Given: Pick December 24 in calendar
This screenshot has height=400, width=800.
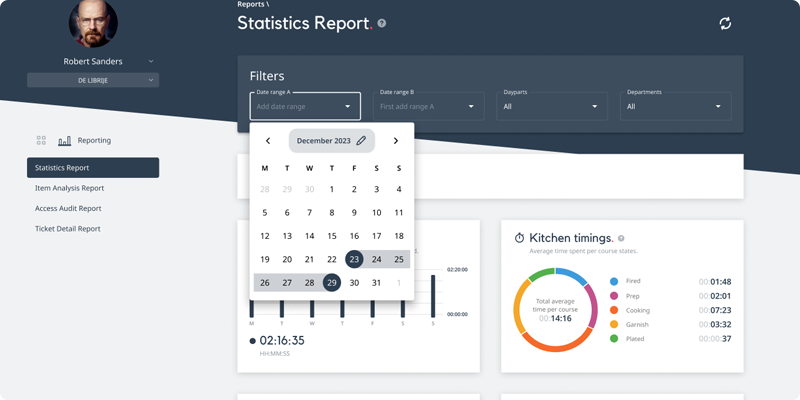Looking at the screenshot, I should 377,259.
